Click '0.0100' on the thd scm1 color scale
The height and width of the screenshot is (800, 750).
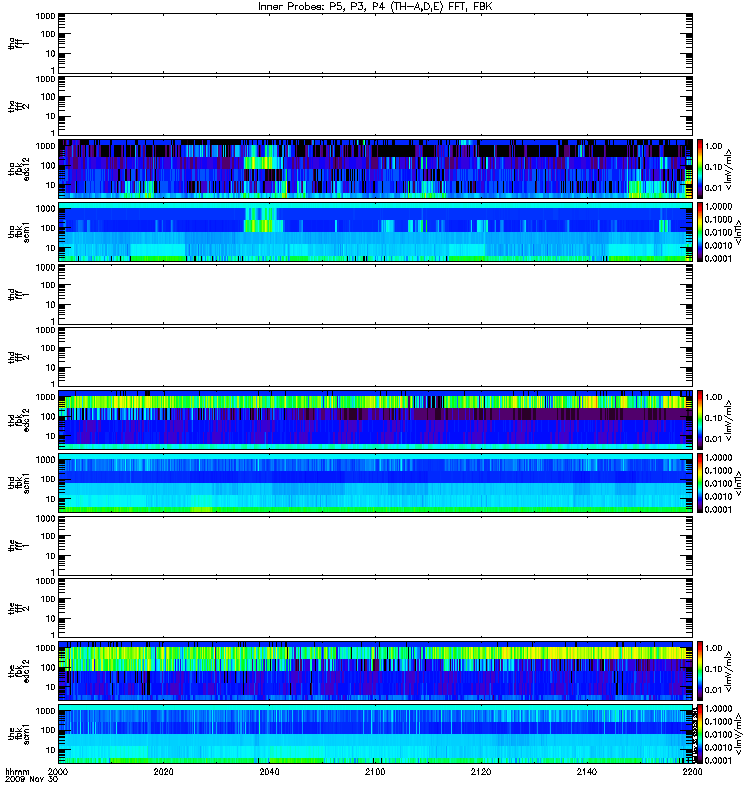click(x=718, y=483)
